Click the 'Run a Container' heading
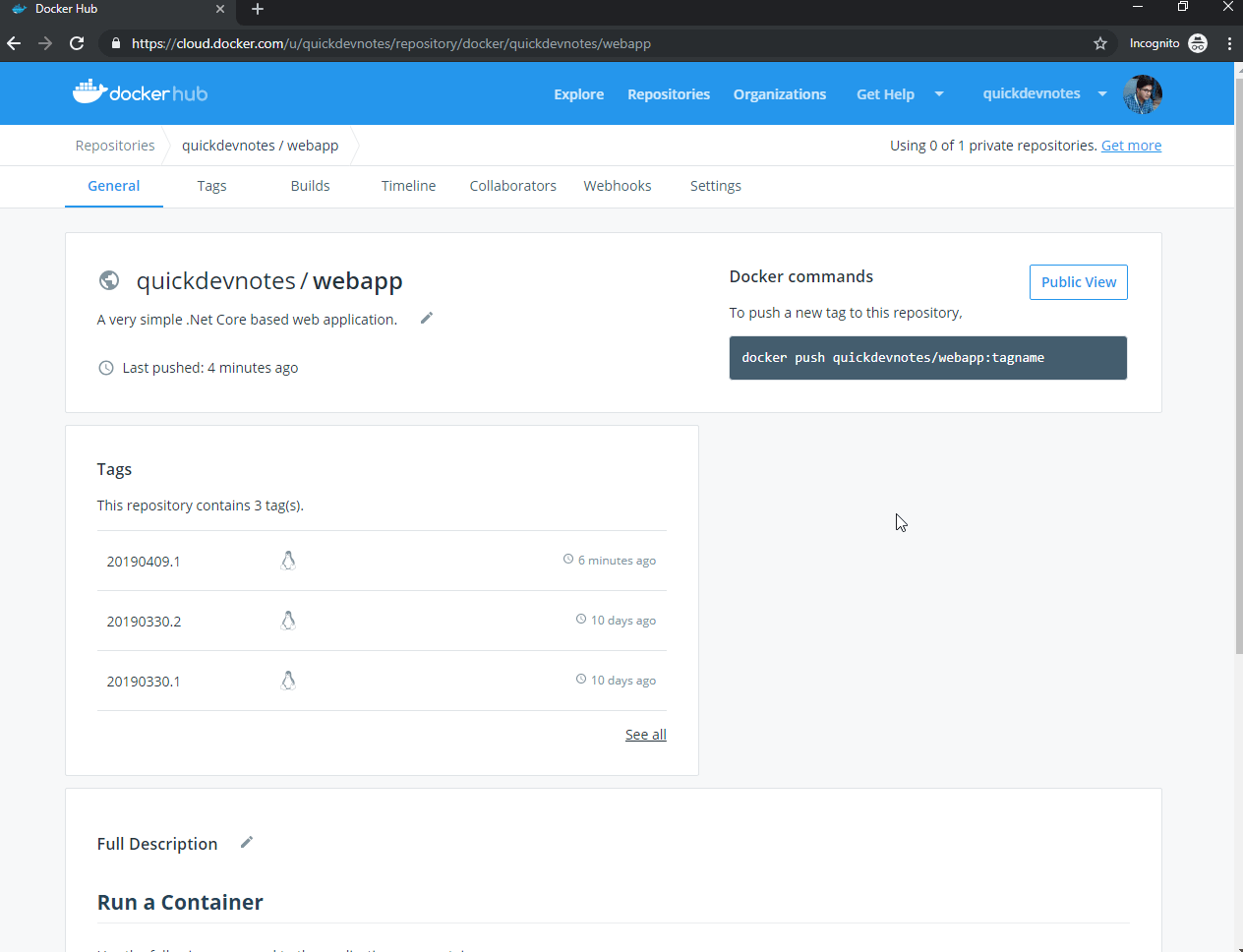This screenshot has height=952, width=1243. (180, 903)
